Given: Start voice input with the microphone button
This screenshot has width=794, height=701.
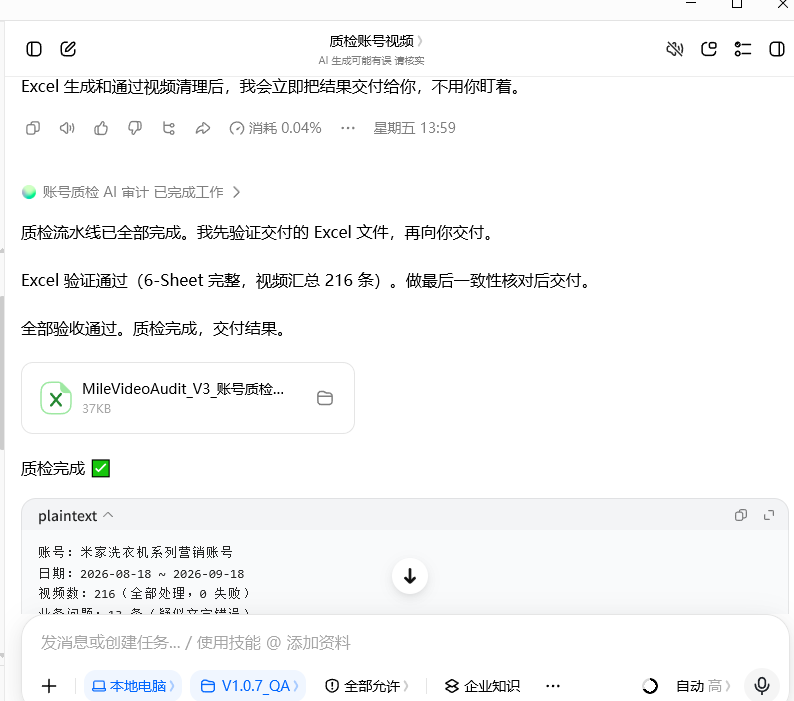Looking at the screenshot, I should pos(762,685).
